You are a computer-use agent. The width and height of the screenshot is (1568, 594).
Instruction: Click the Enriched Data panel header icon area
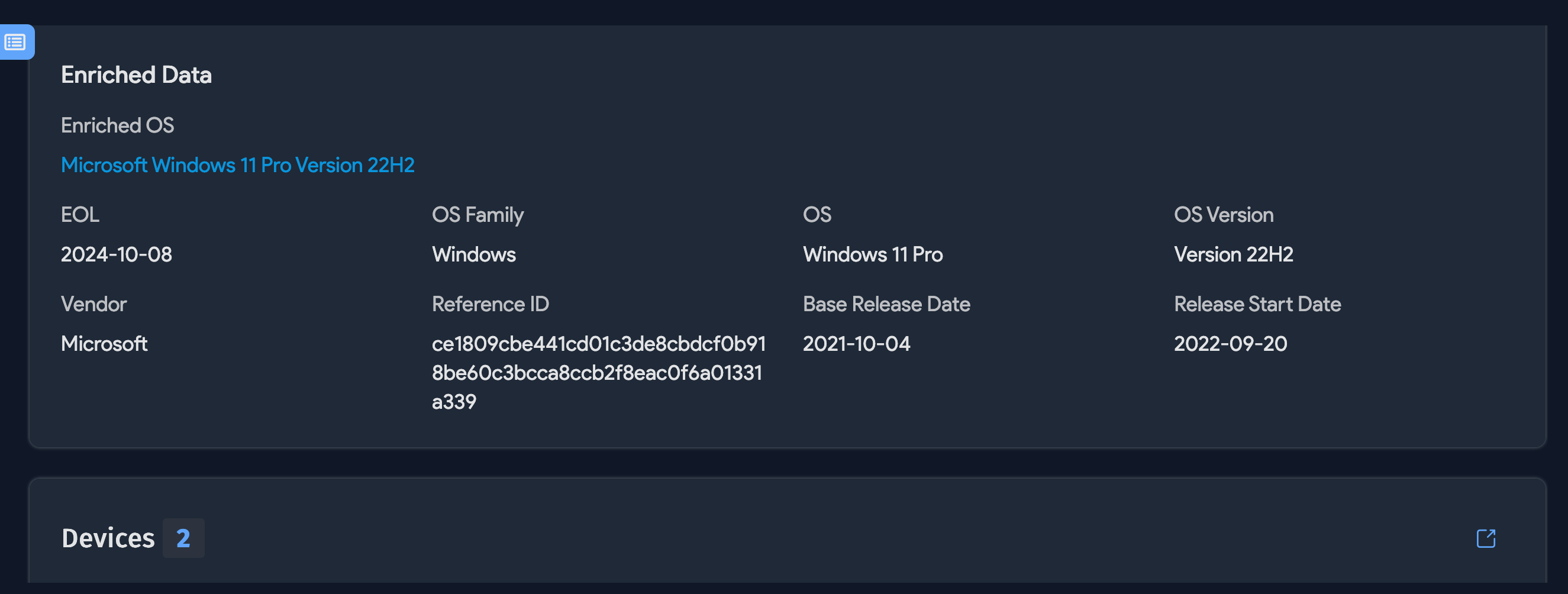click(16, 42)
